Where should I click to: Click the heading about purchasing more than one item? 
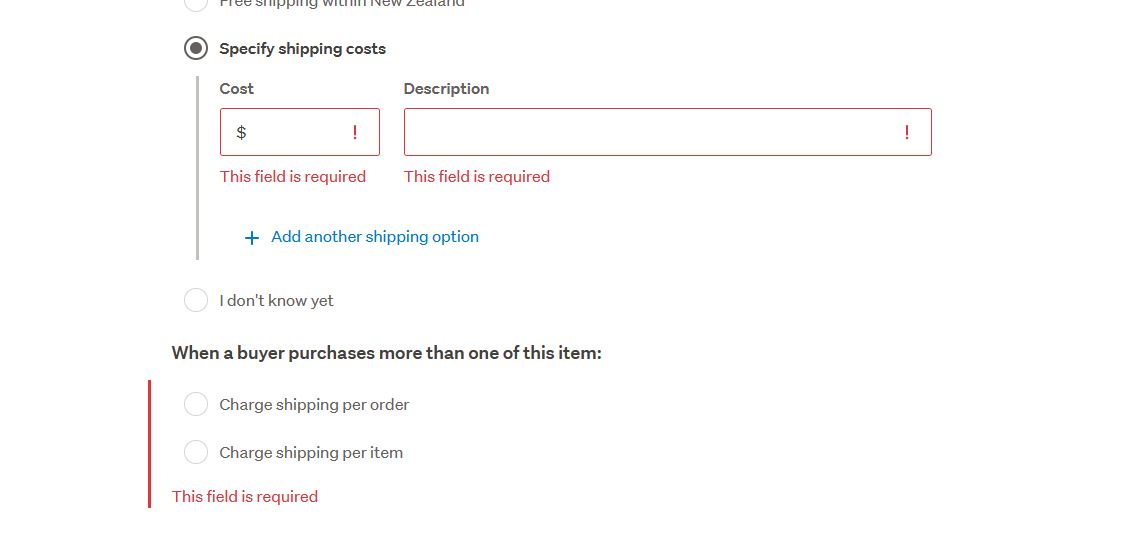[386, 352]
